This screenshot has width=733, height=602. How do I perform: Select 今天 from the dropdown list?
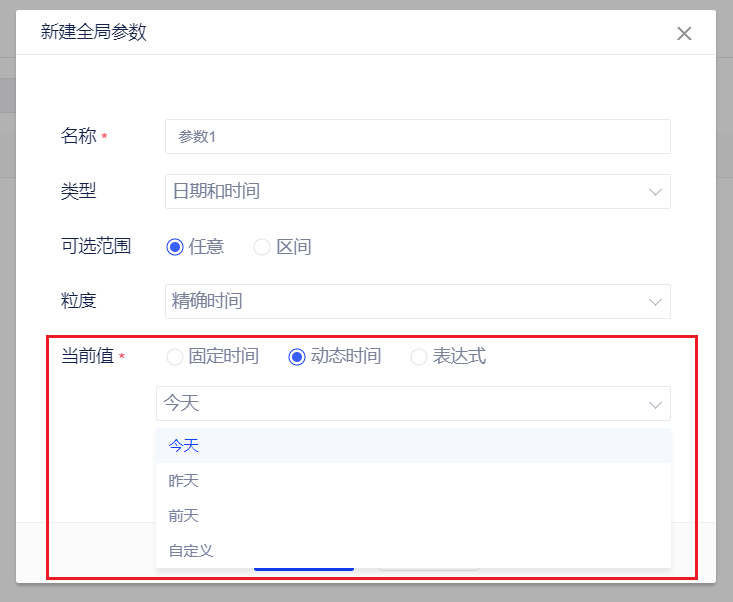184,446
